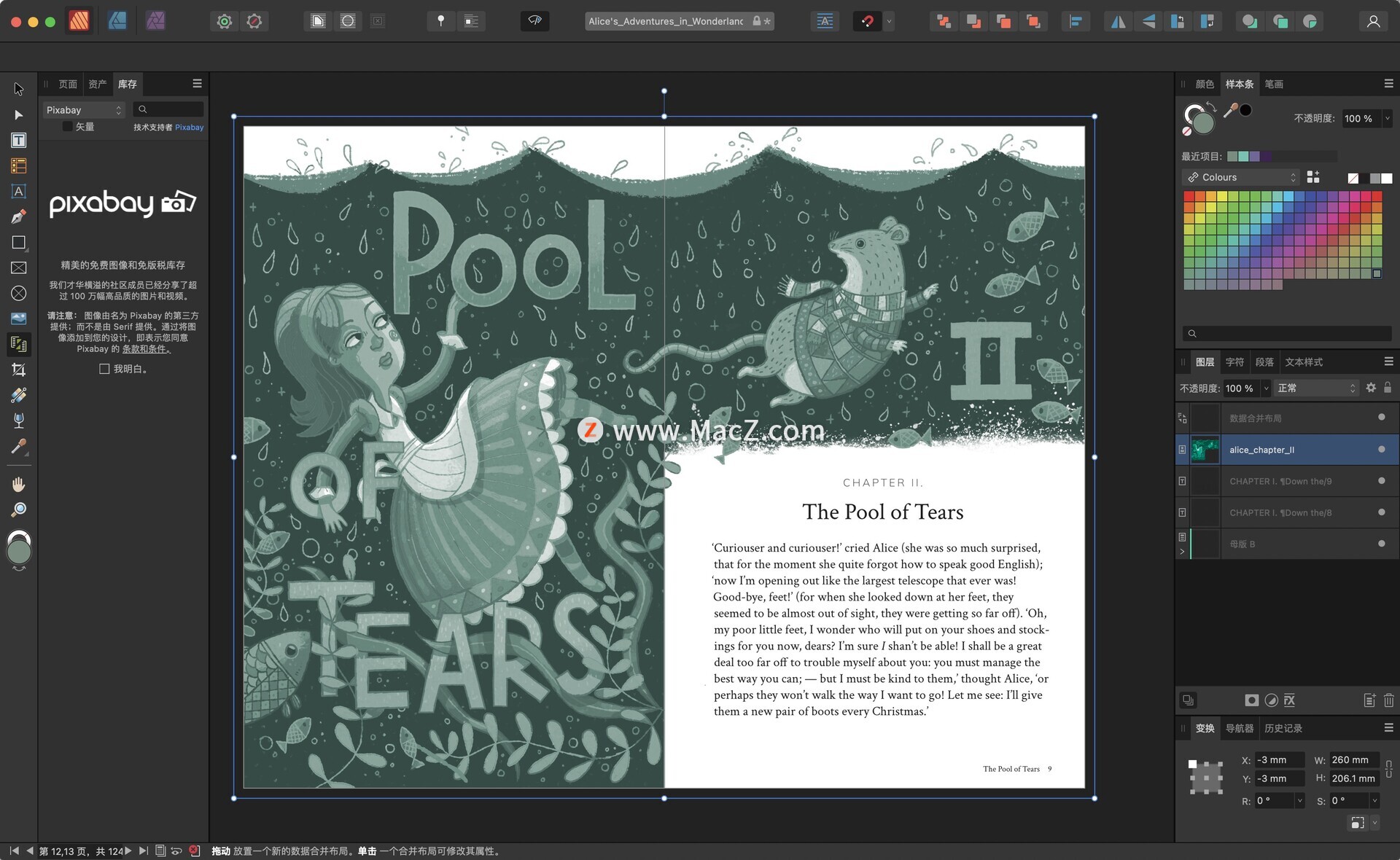
Task: Select the Data Merge Layout tool
Action: [x=19, y=344]
